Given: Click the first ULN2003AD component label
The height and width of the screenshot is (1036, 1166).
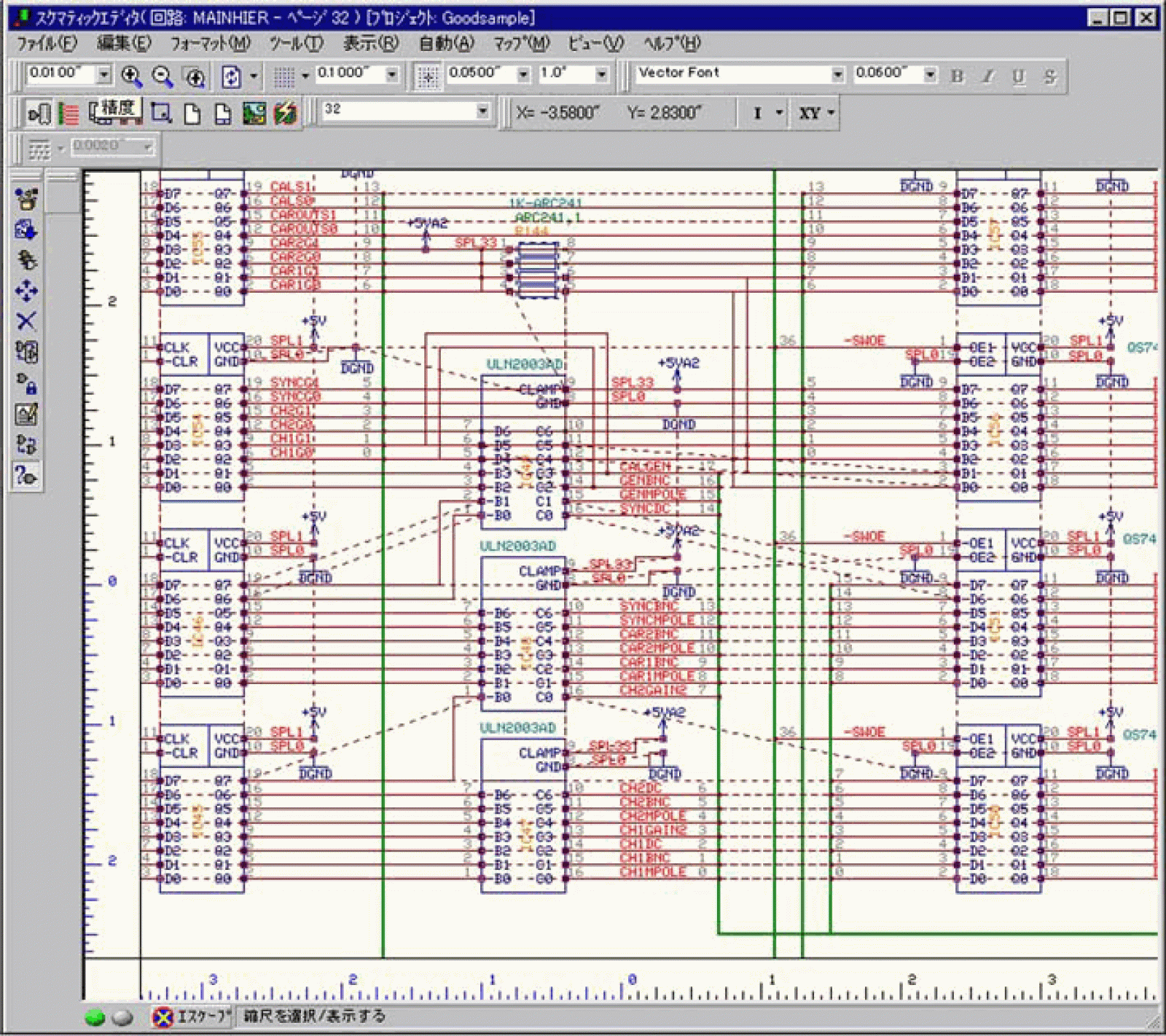Looking at the screenshot, I should pos(525,364).
